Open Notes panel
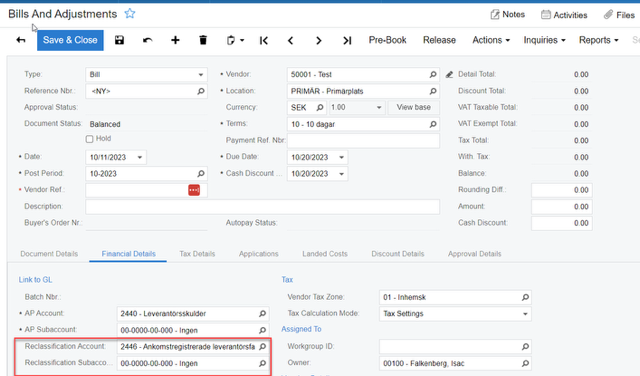Image resolution: width=640 pixels, height=376 pixels. pyautogui.click(x=507, y=15)
